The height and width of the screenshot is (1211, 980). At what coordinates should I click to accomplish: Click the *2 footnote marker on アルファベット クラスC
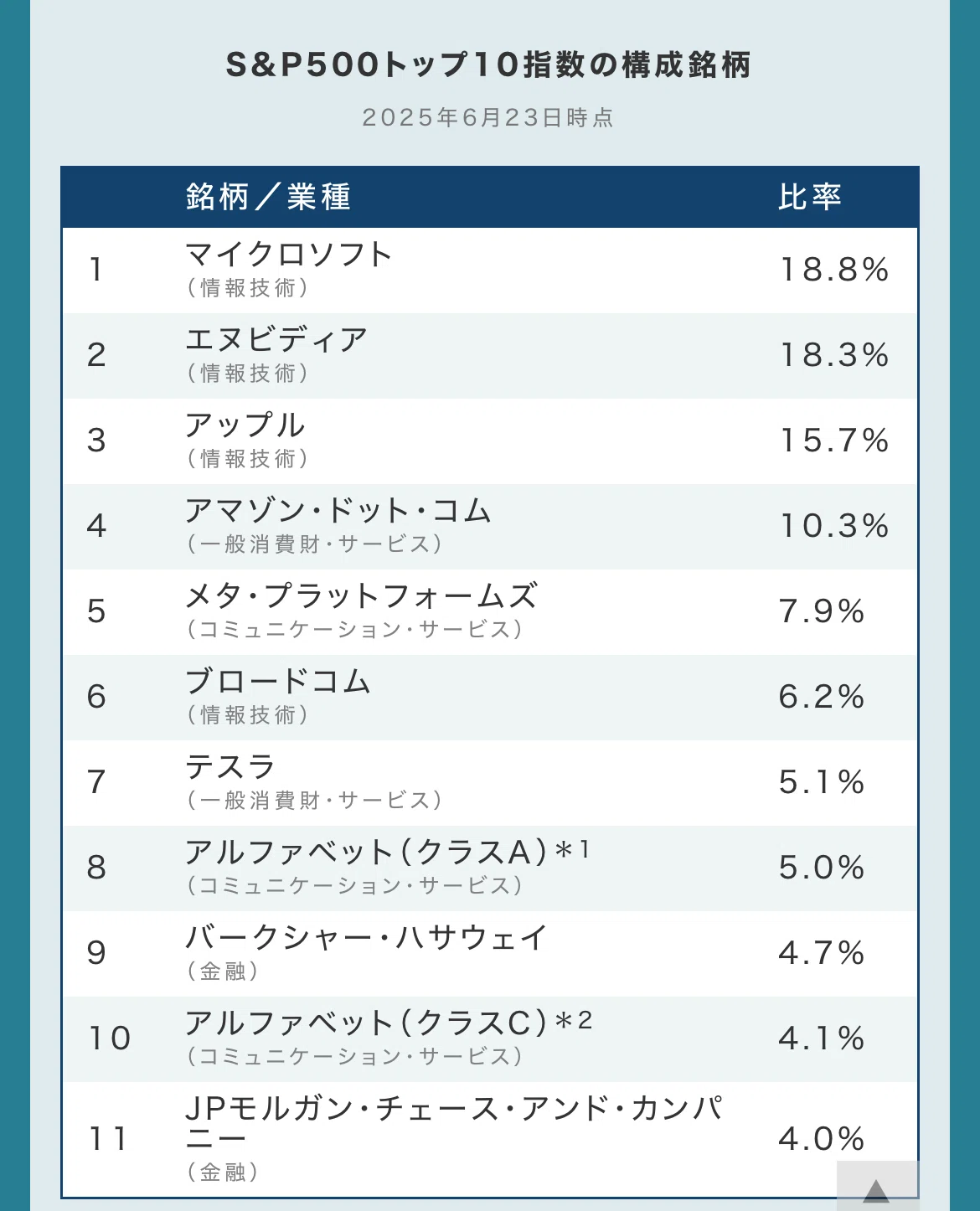574,1020
